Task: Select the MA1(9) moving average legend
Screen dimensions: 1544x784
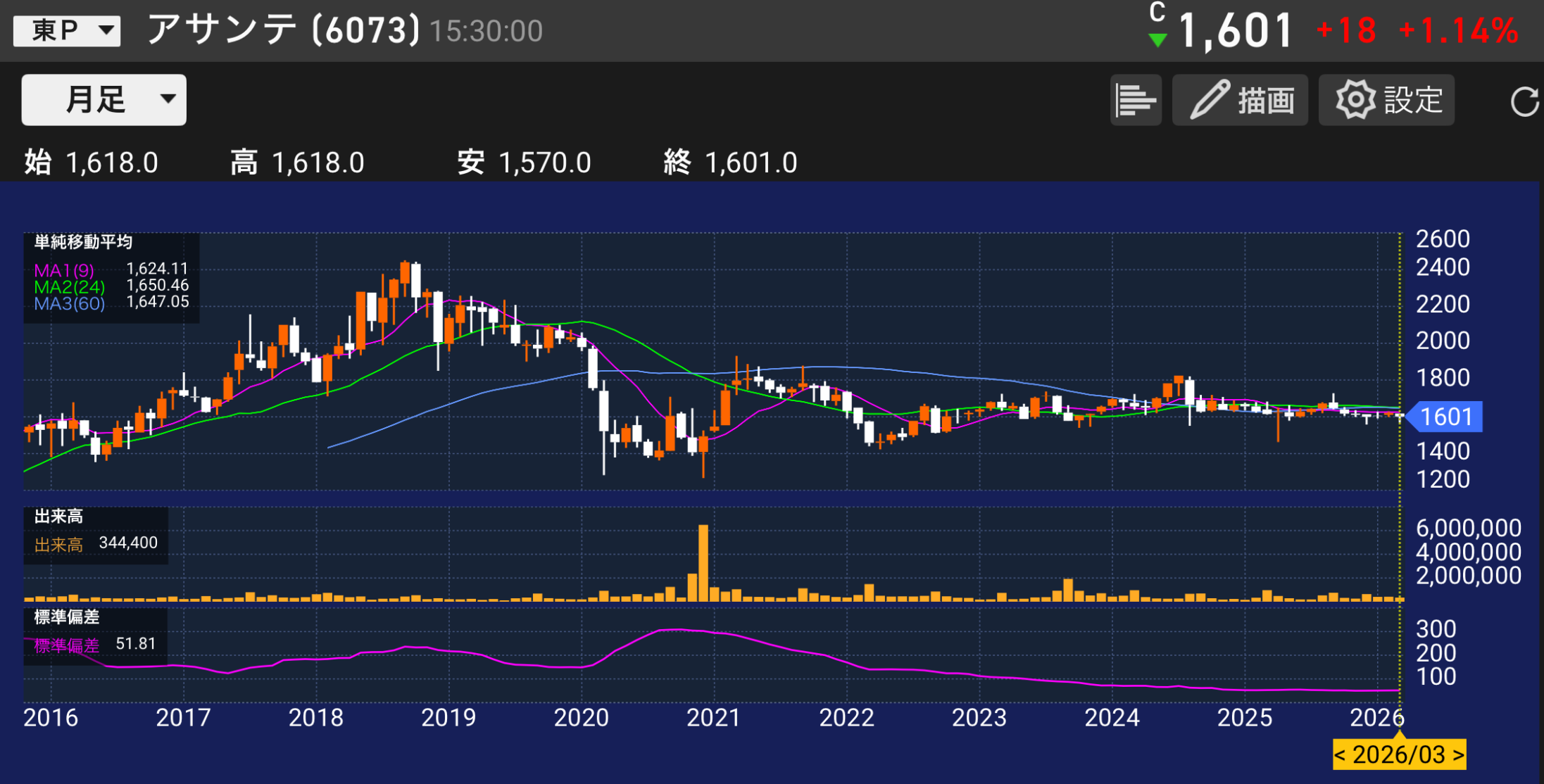Action: pyautogui.click(x=64, y=270)
